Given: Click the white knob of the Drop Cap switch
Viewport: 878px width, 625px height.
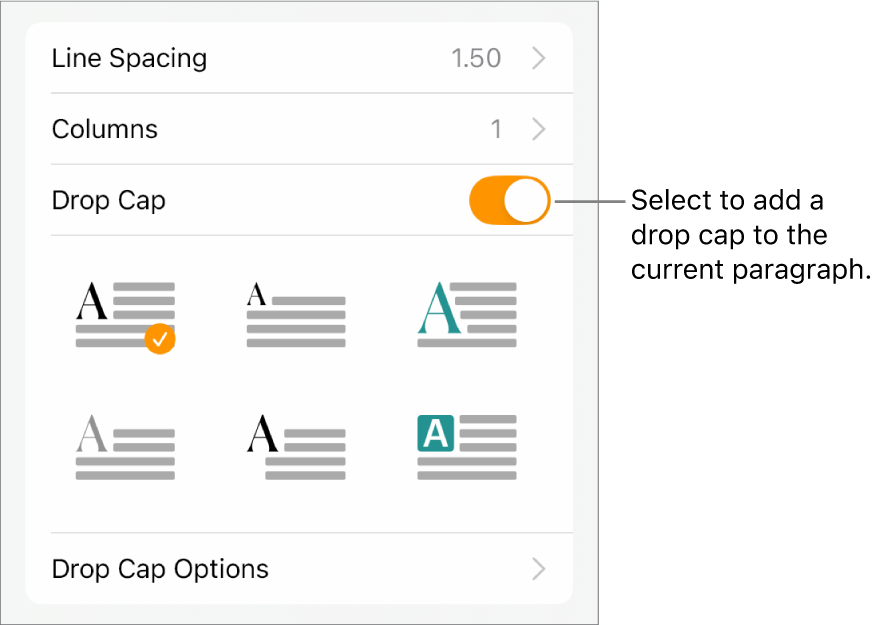Looking at the screenshot, I should click(527, 201).
